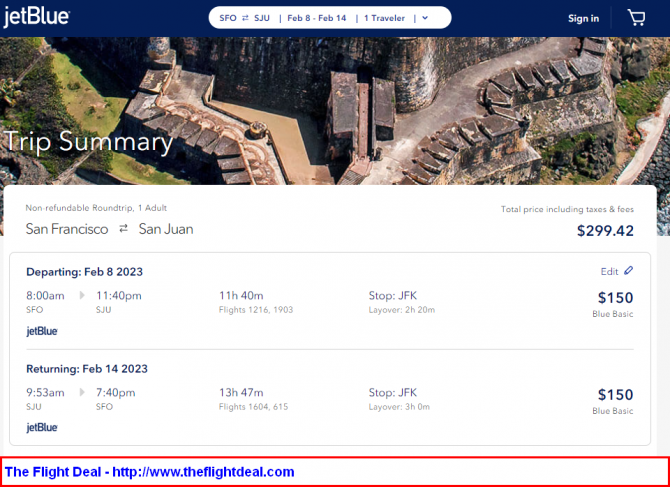Screen dimensions: 670x487
Task: Click 'Layover: 2h 20m' text
Action: 402,310
